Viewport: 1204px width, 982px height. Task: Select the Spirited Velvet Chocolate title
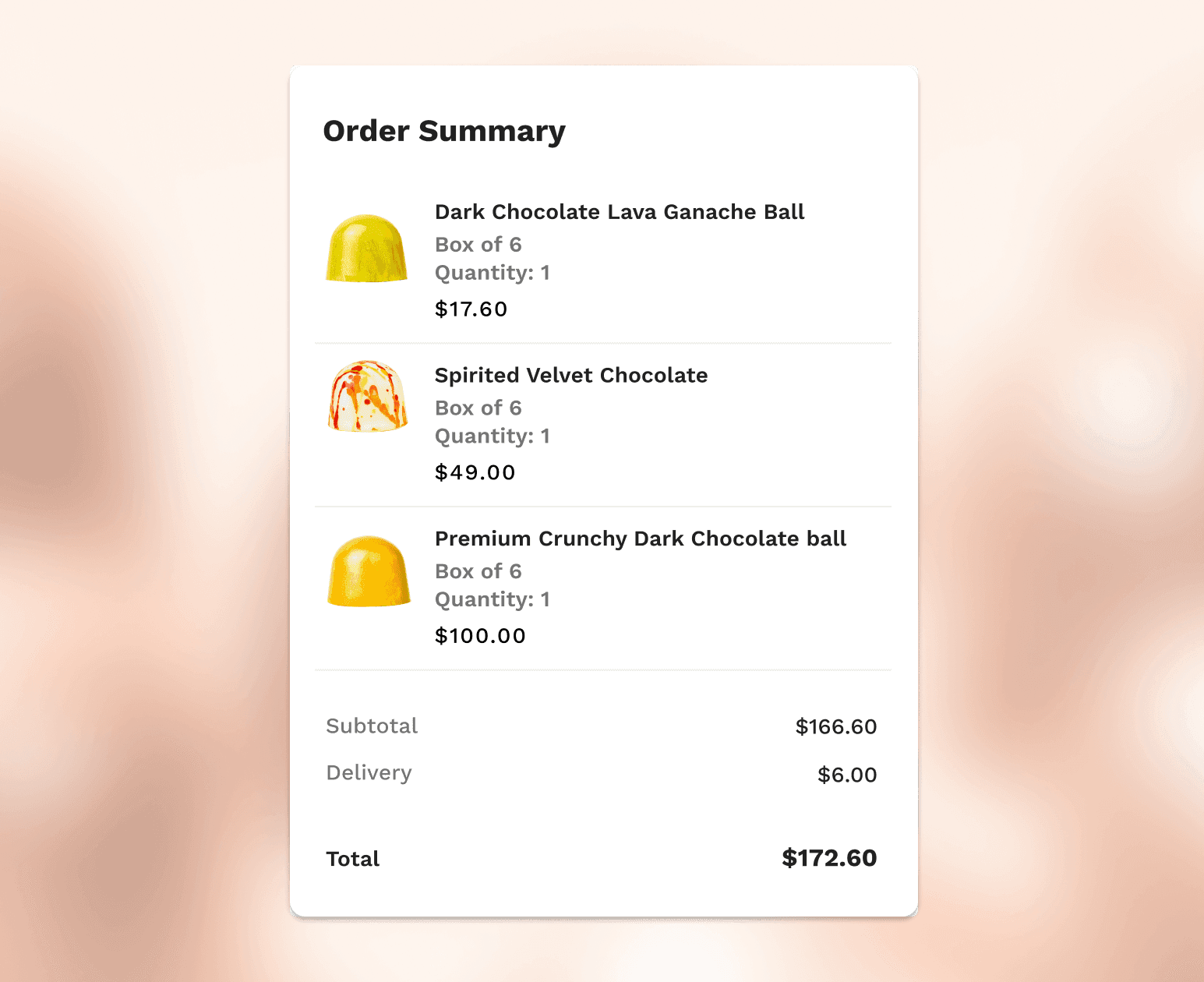(571, 376)
